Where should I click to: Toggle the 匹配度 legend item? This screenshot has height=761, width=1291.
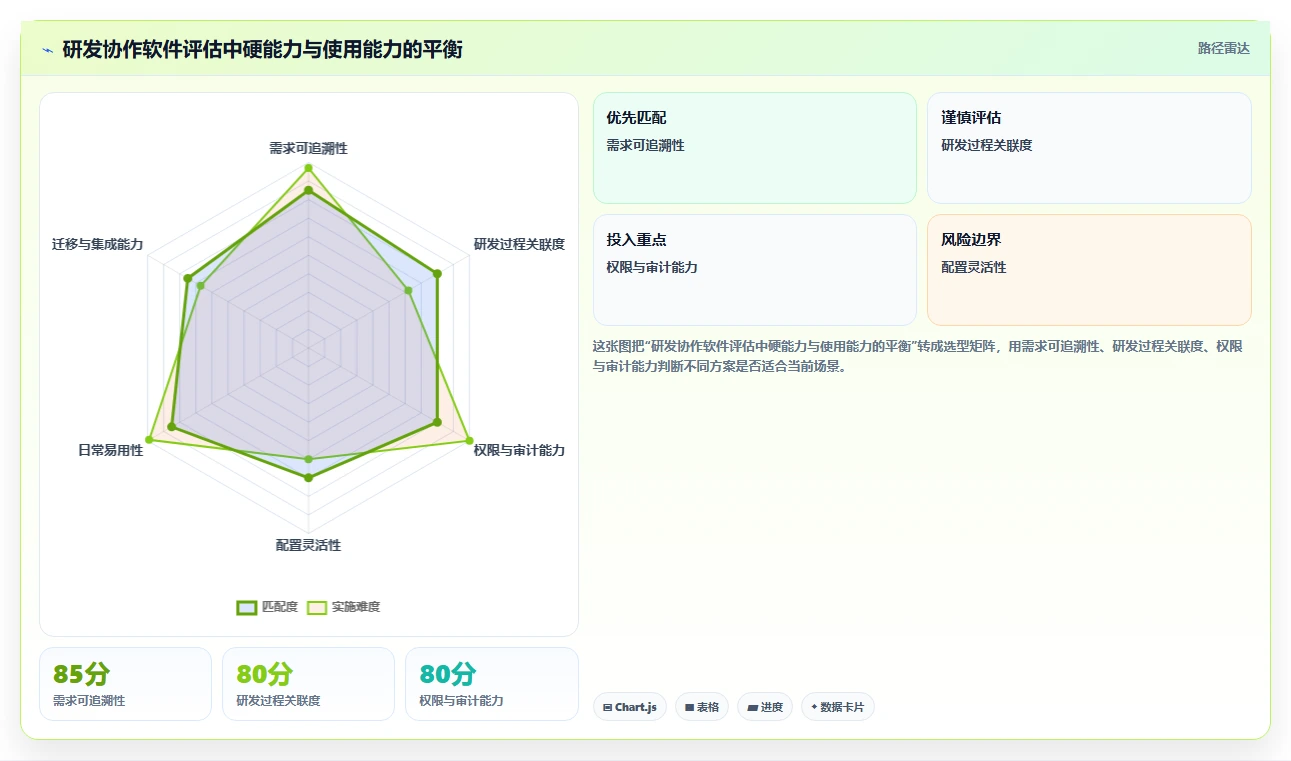point(267,607)
